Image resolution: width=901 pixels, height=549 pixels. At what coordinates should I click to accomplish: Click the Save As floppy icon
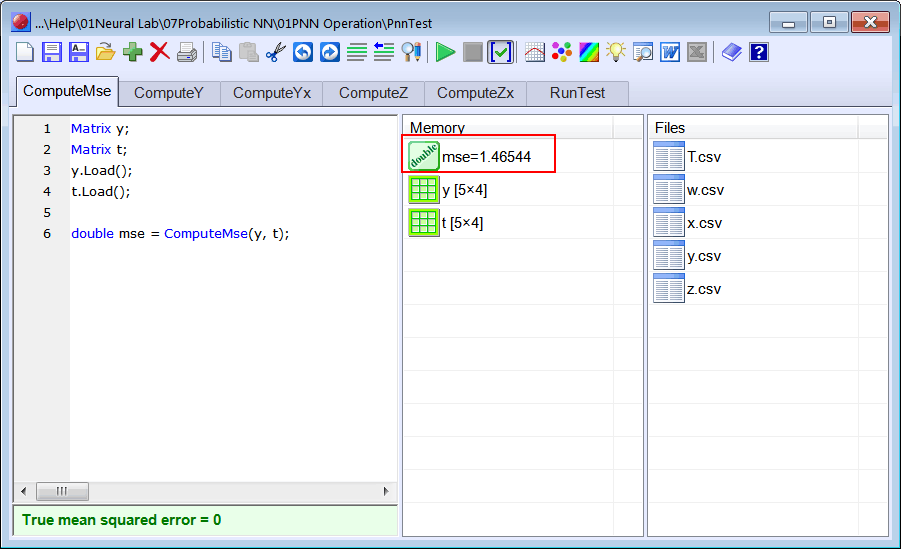79,52
